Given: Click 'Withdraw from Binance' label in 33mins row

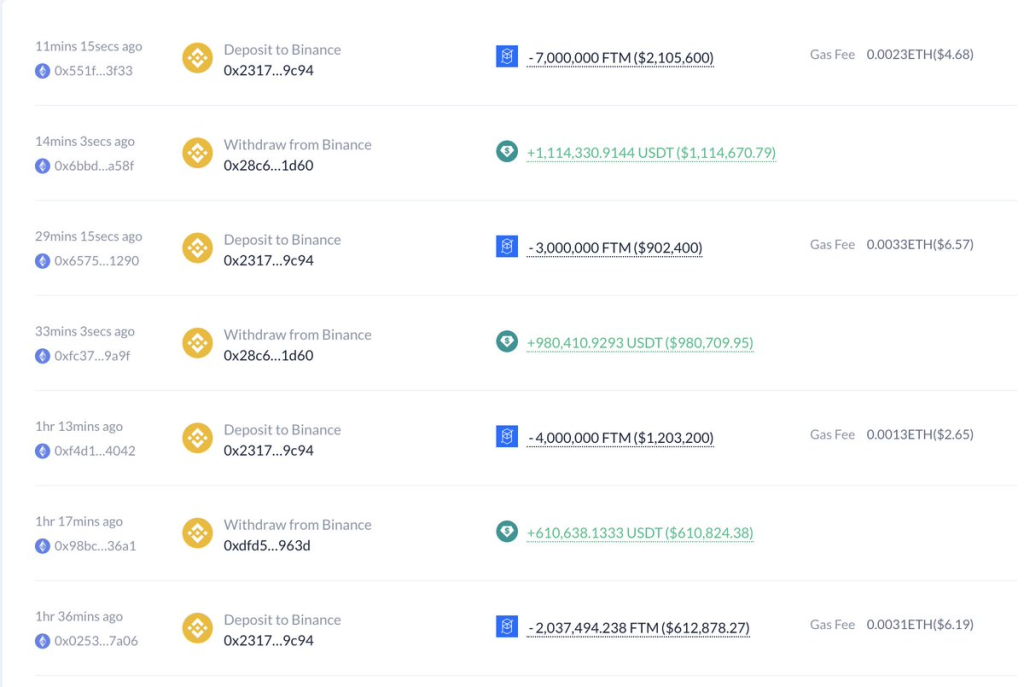Looking at the screenshot, I should pyautogui.click(x=297, y=334).
